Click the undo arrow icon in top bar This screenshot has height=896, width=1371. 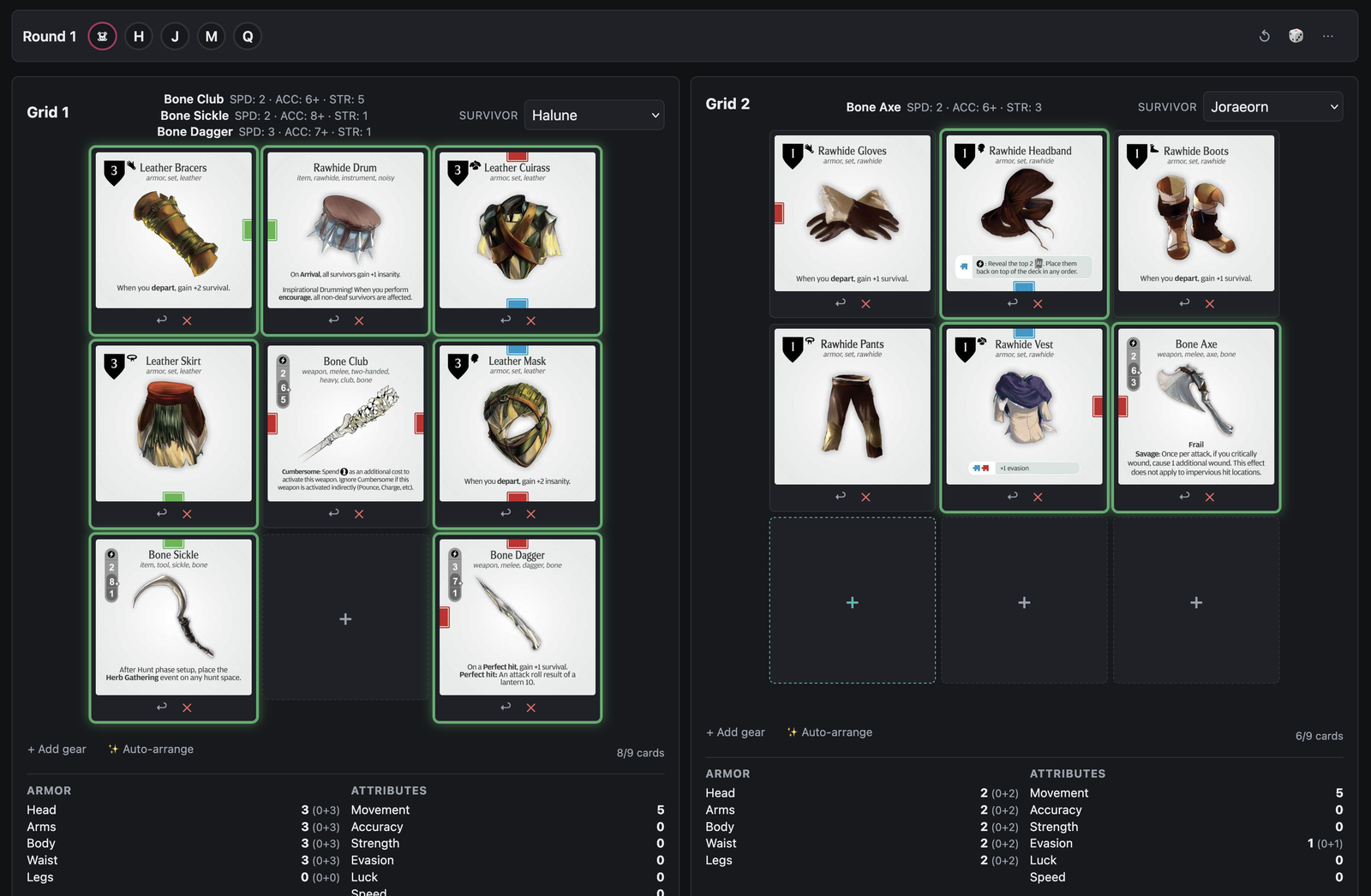pyautogui.click(x=1264, y=36)
